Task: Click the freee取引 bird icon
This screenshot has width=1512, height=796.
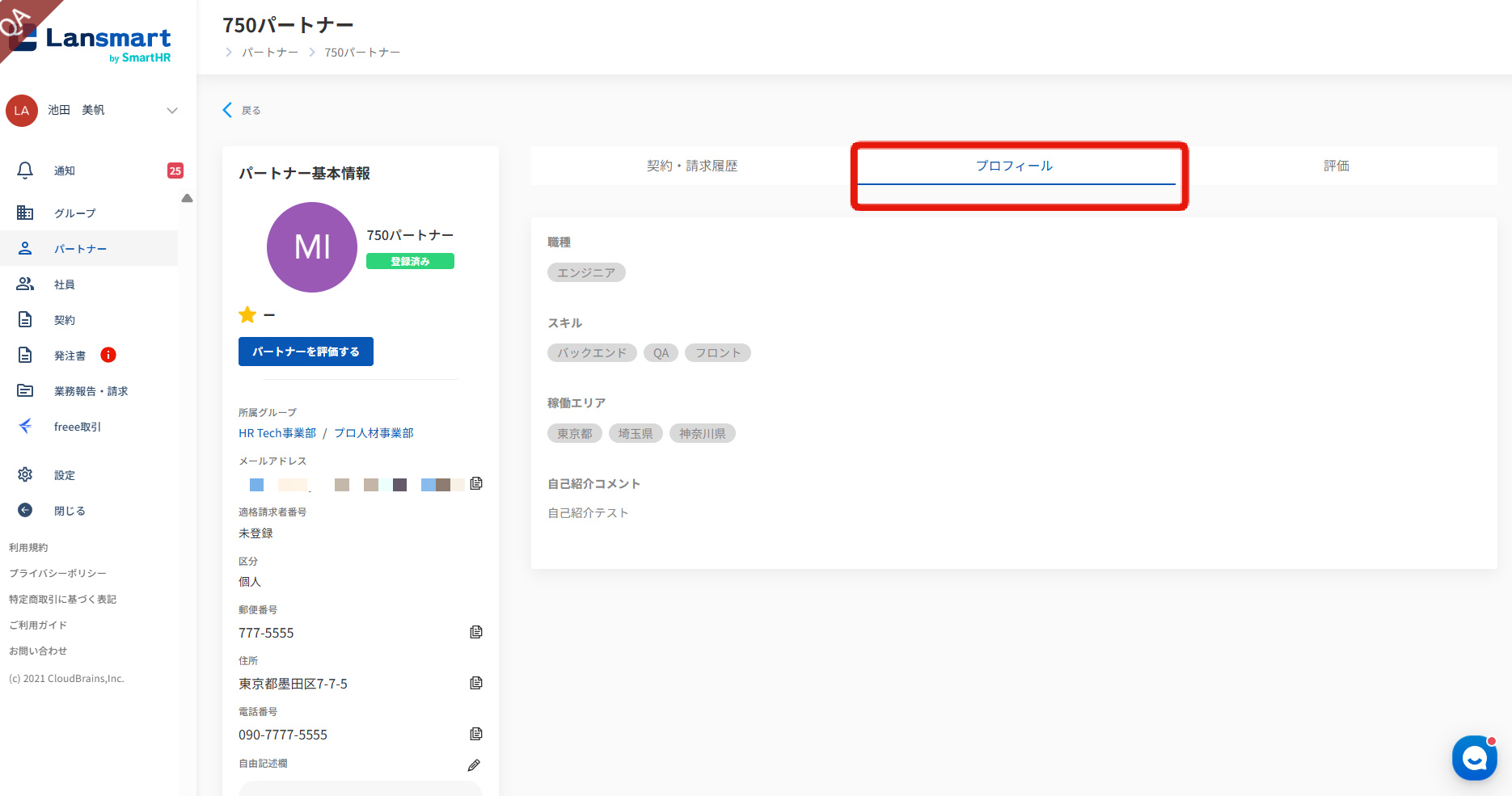Action: [x=25, y=426]
